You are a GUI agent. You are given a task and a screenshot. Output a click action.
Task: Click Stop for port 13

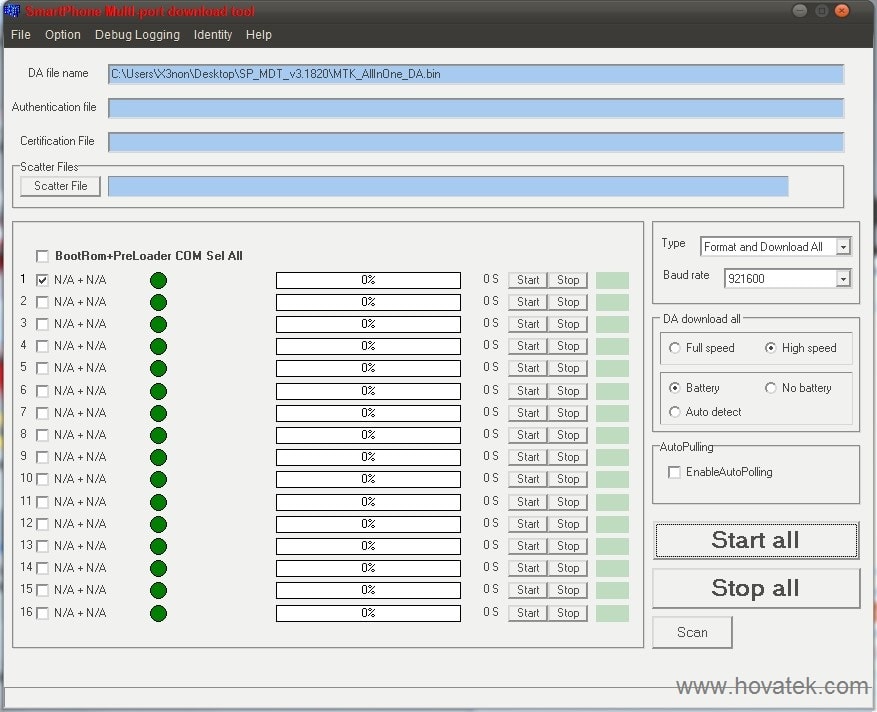568,546
